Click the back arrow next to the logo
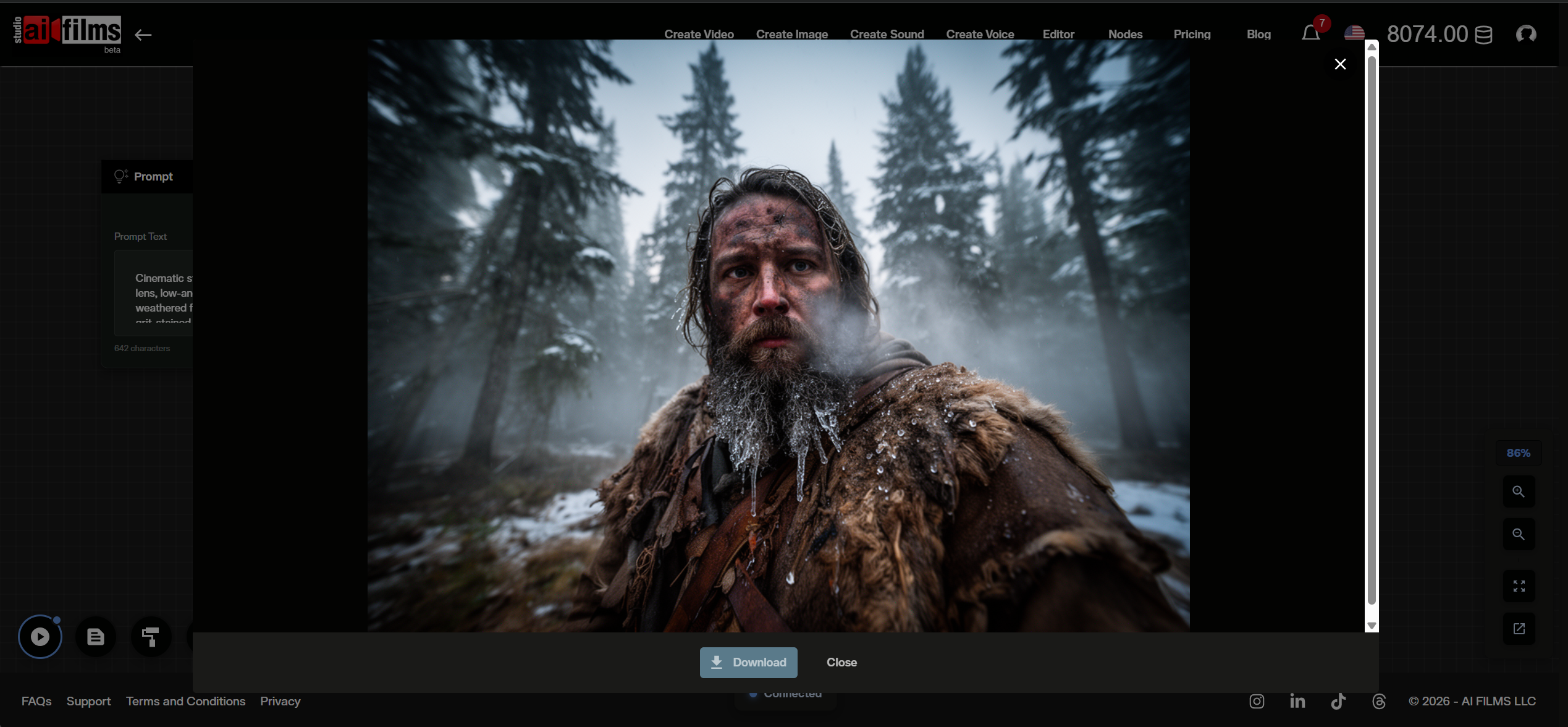This screenshot has width=1568, height=727. 143,35
